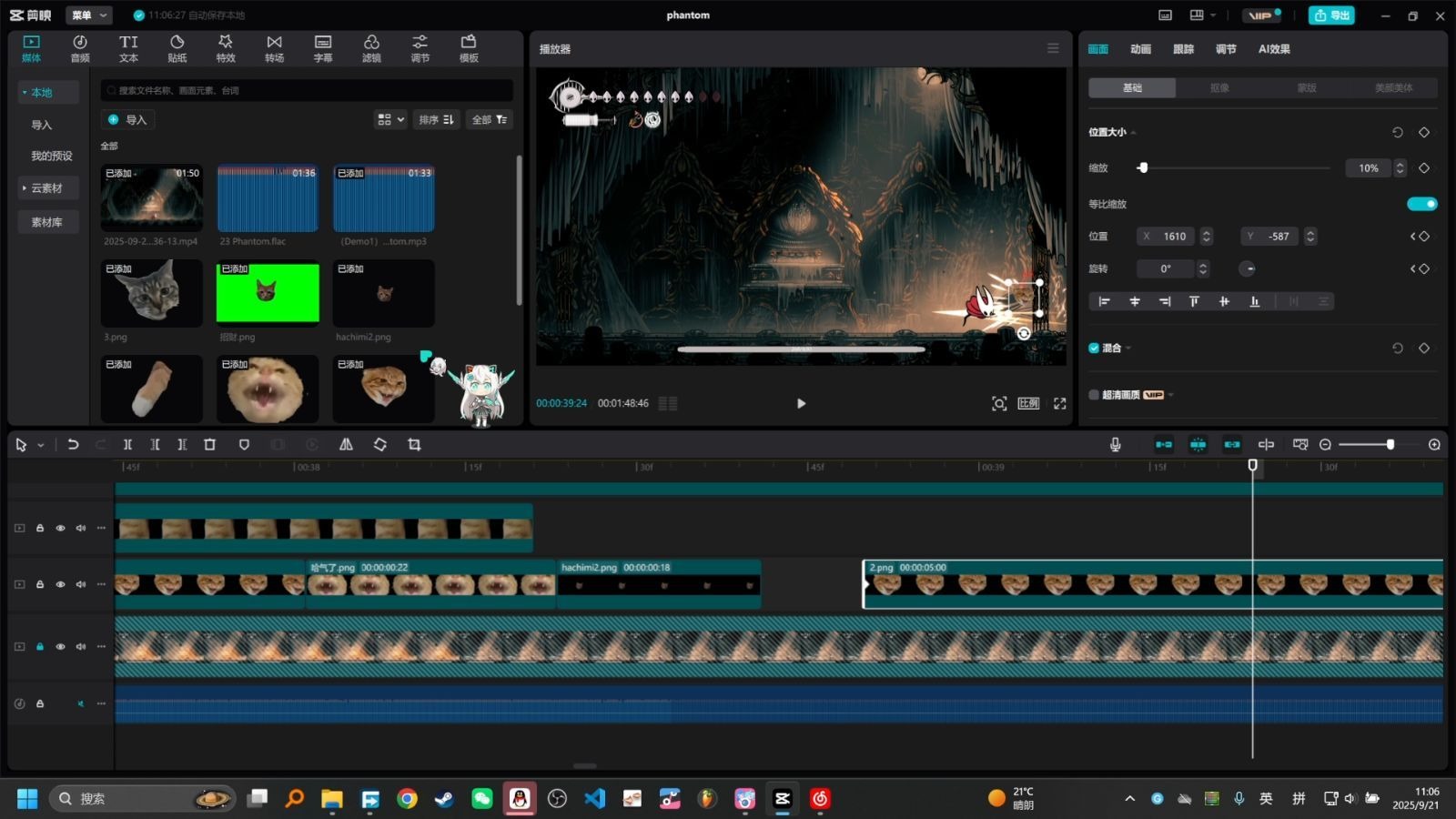Image resolution: width=1456 pixels, height=819 pixels.
Task: Open the 特效 effects panel
Action: coord(226,48)
